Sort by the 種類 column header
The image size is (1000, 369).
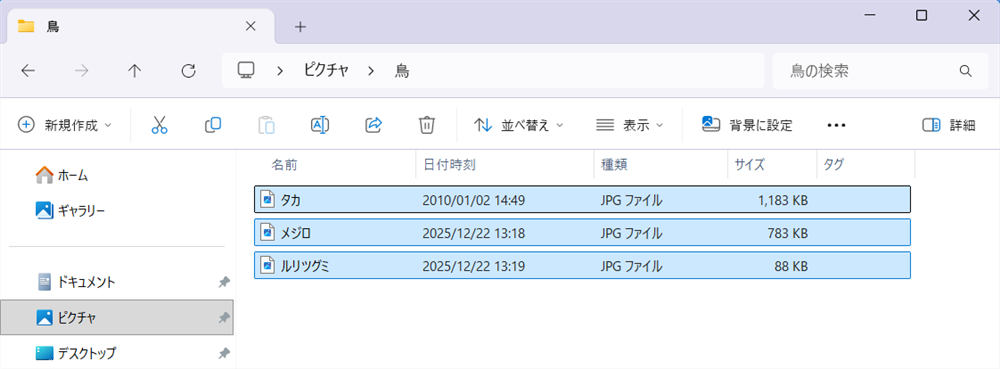pyautogui.click(x=614, y=165)
